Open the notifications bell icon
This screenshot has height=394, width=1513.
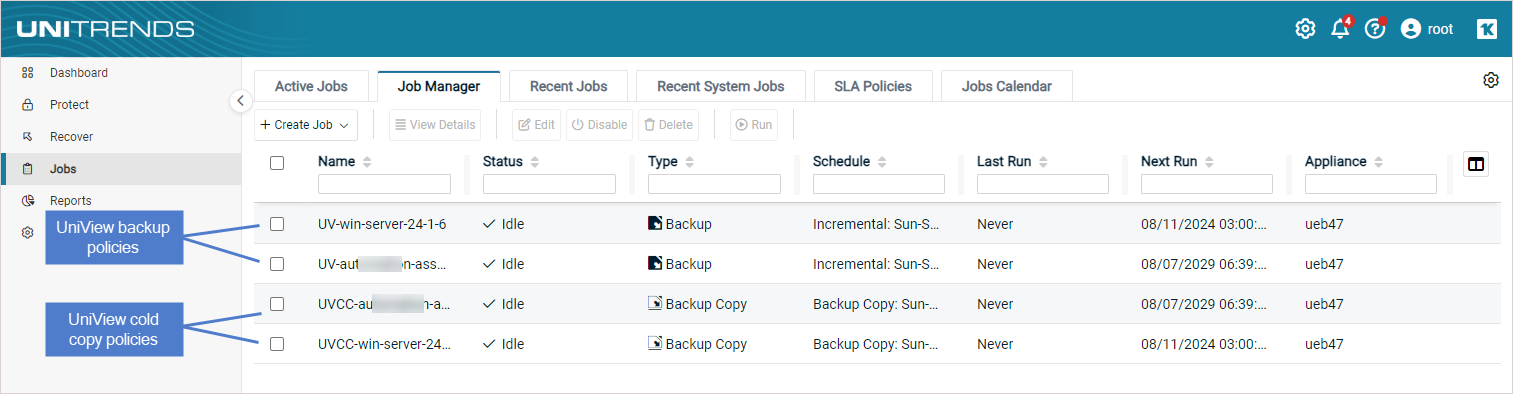1341,28
